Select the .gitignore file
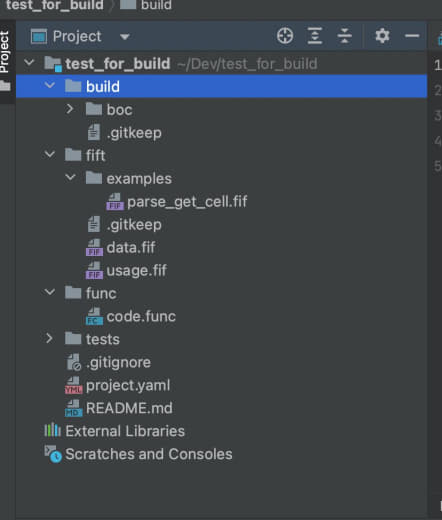442x520 pixels. (x=108, y=362)
